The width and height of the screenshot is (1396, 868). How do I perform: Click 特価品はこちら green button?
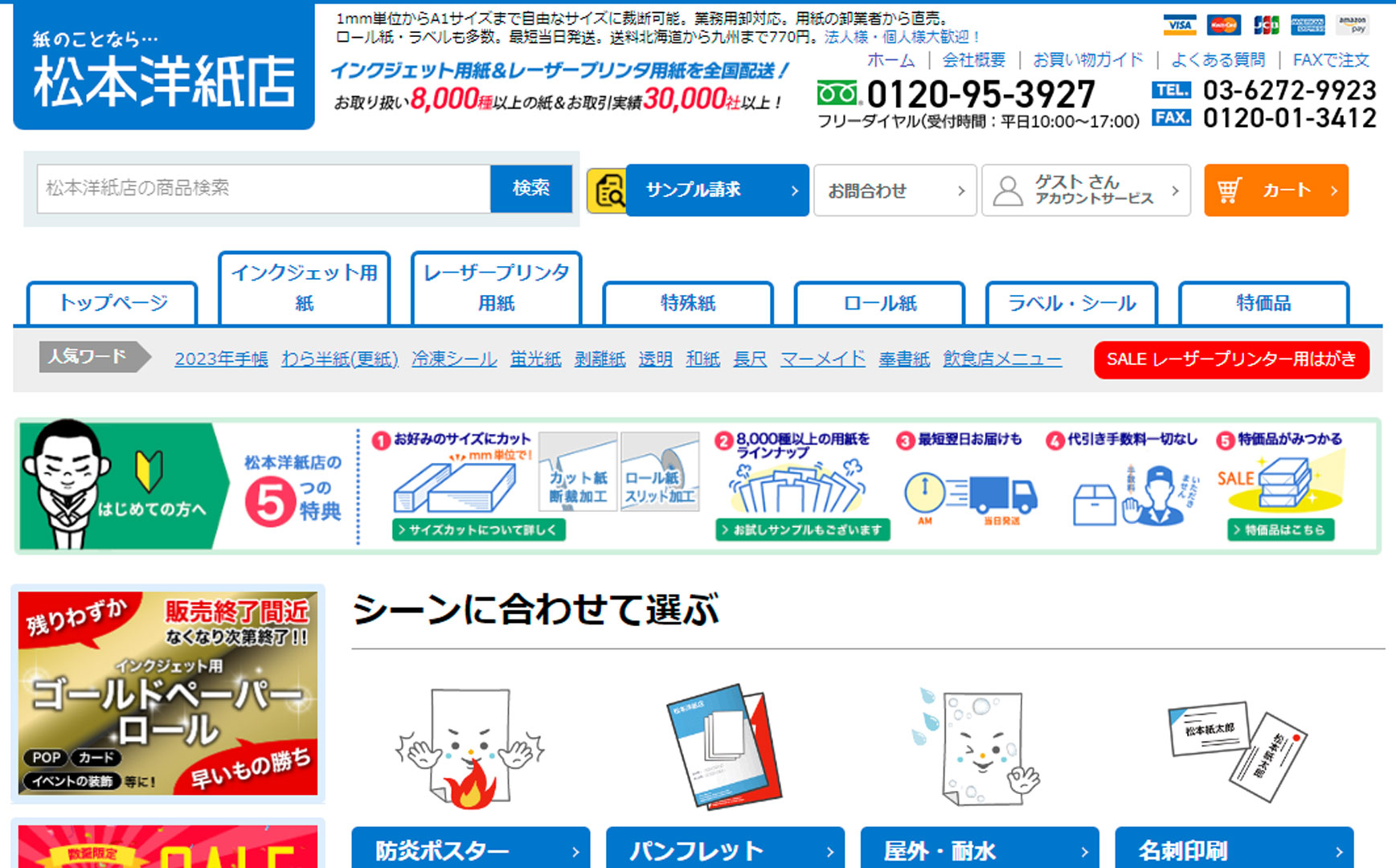coord(1280,530)
